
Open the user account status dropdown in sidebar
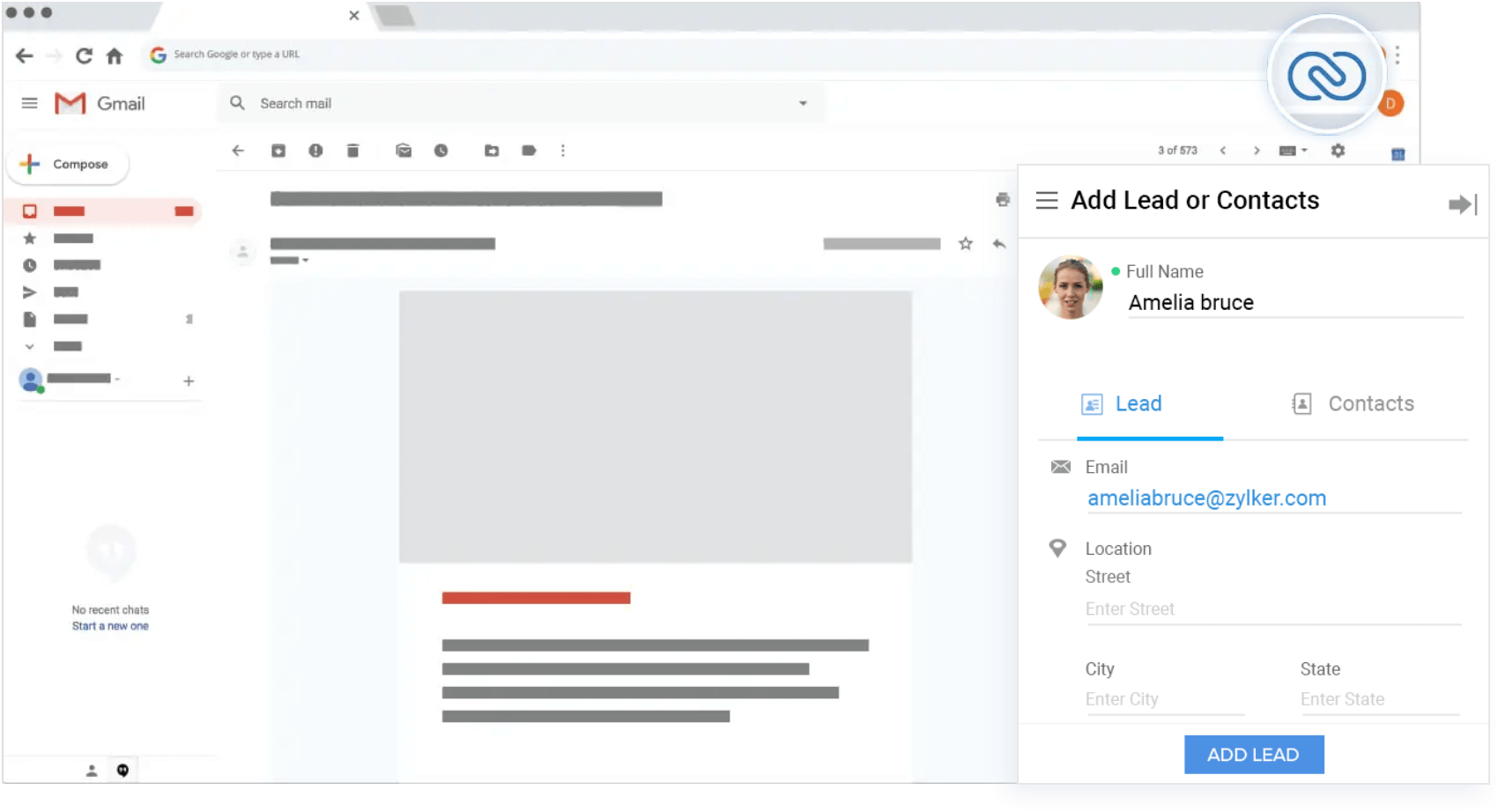117,379
